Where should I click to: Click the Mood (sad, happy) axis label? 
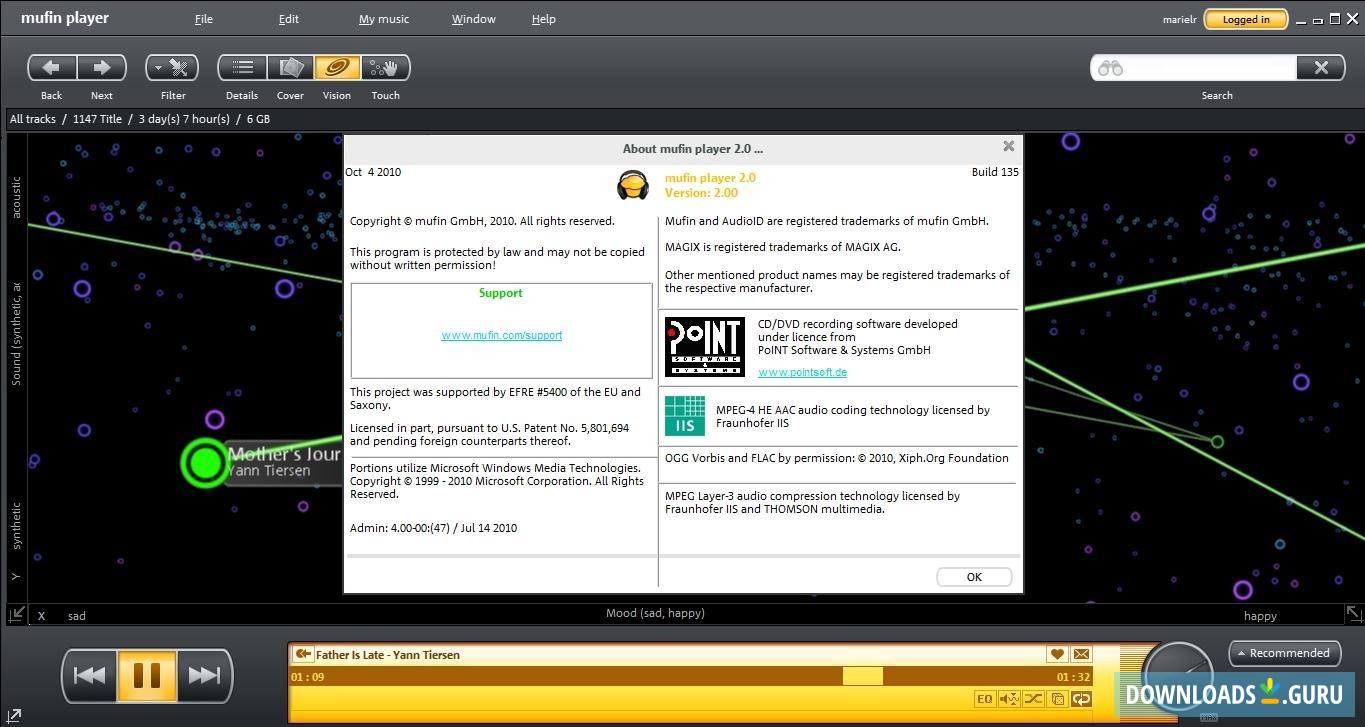[655, 613]
